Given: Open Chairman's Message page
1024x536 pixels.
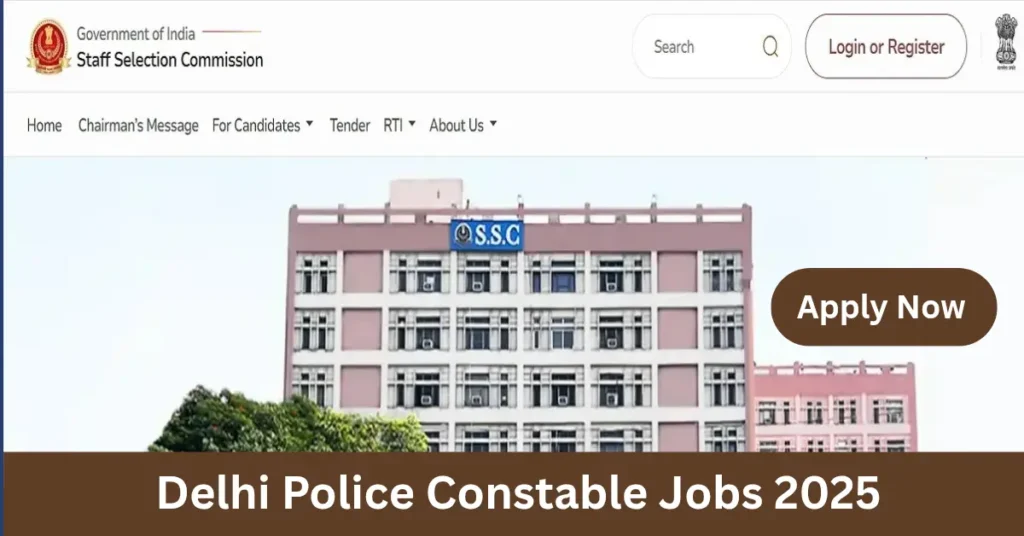Looking at the screenshot, I should [x=138, y=125].
